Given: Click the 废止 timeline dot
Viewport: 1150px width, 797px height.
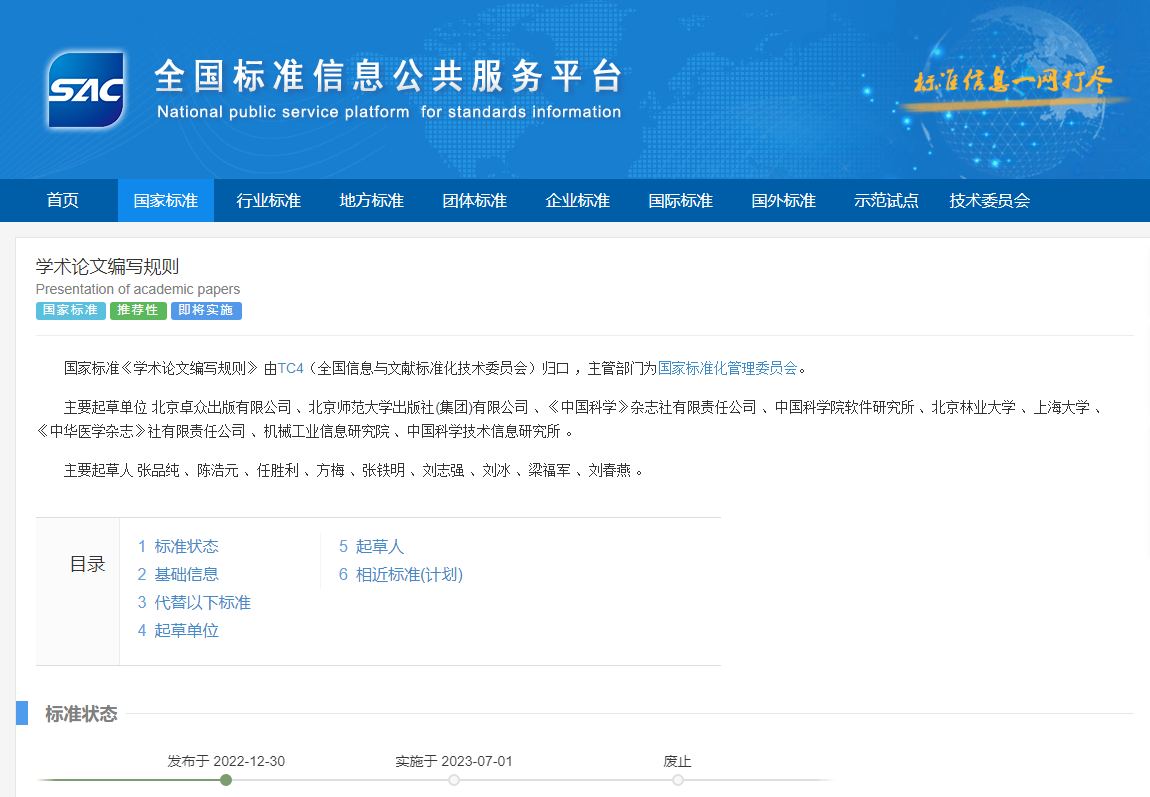Looking at the screenshot, I should click(x=678, y=780).
